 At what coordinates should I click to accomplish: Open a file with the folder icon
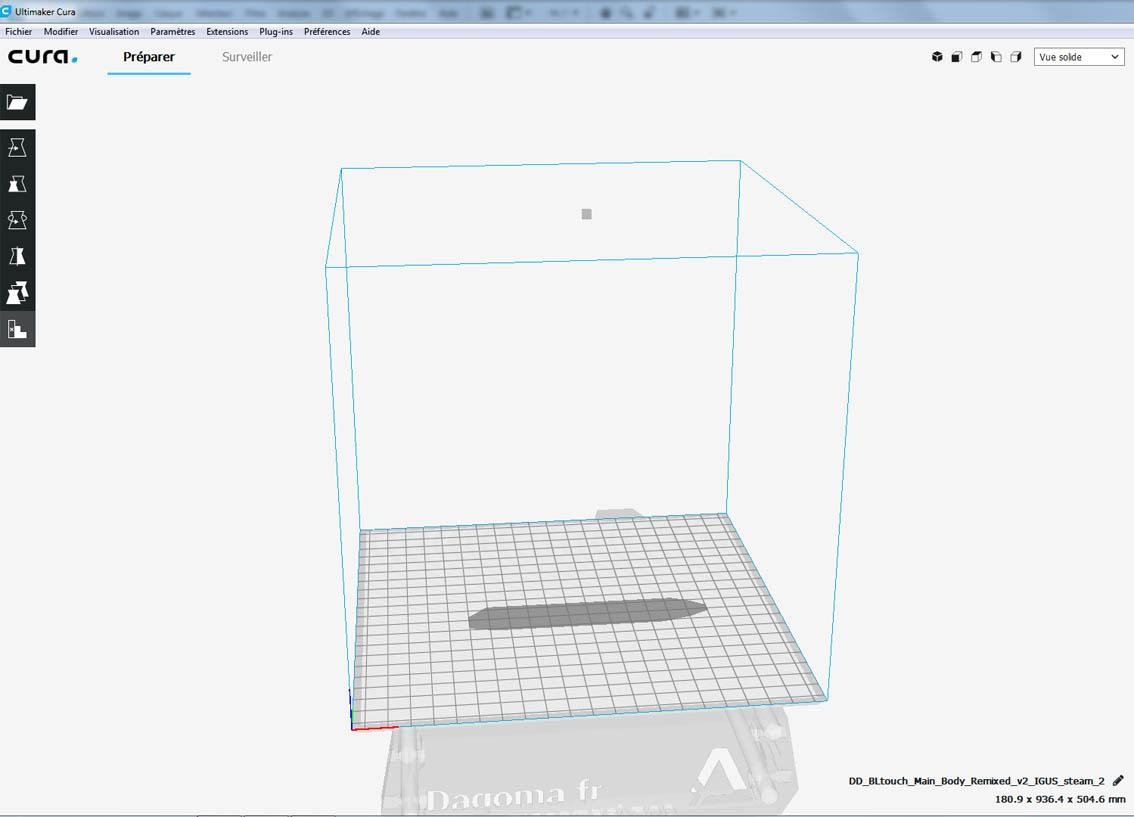(x=17, y=102)
